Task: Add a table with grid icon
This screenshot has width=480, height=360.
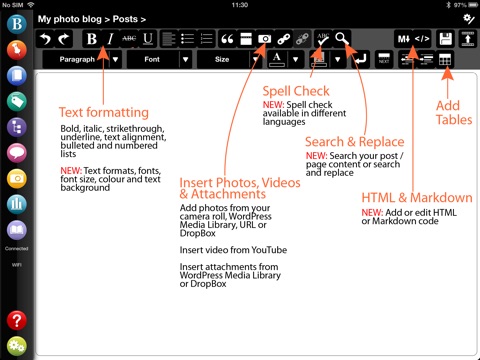Action: 445,60
